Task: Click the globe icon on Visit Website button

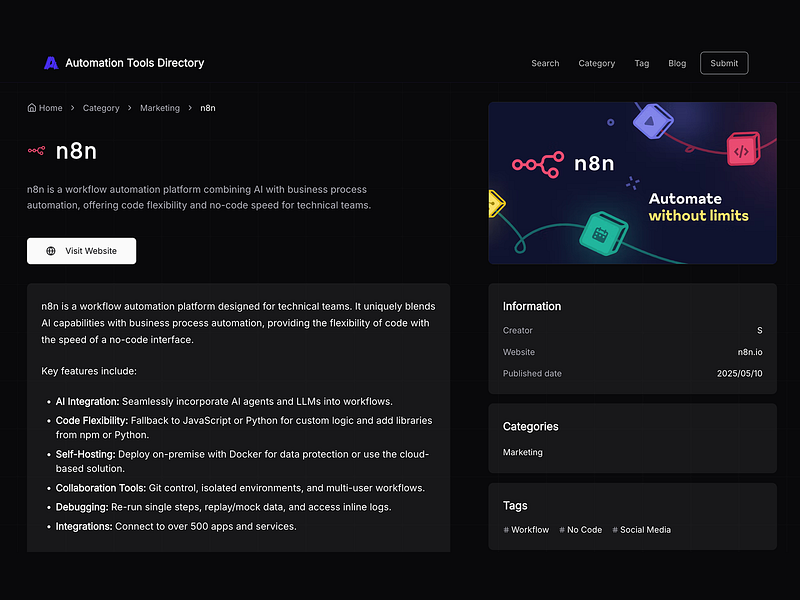Action: tap(49, 251)
